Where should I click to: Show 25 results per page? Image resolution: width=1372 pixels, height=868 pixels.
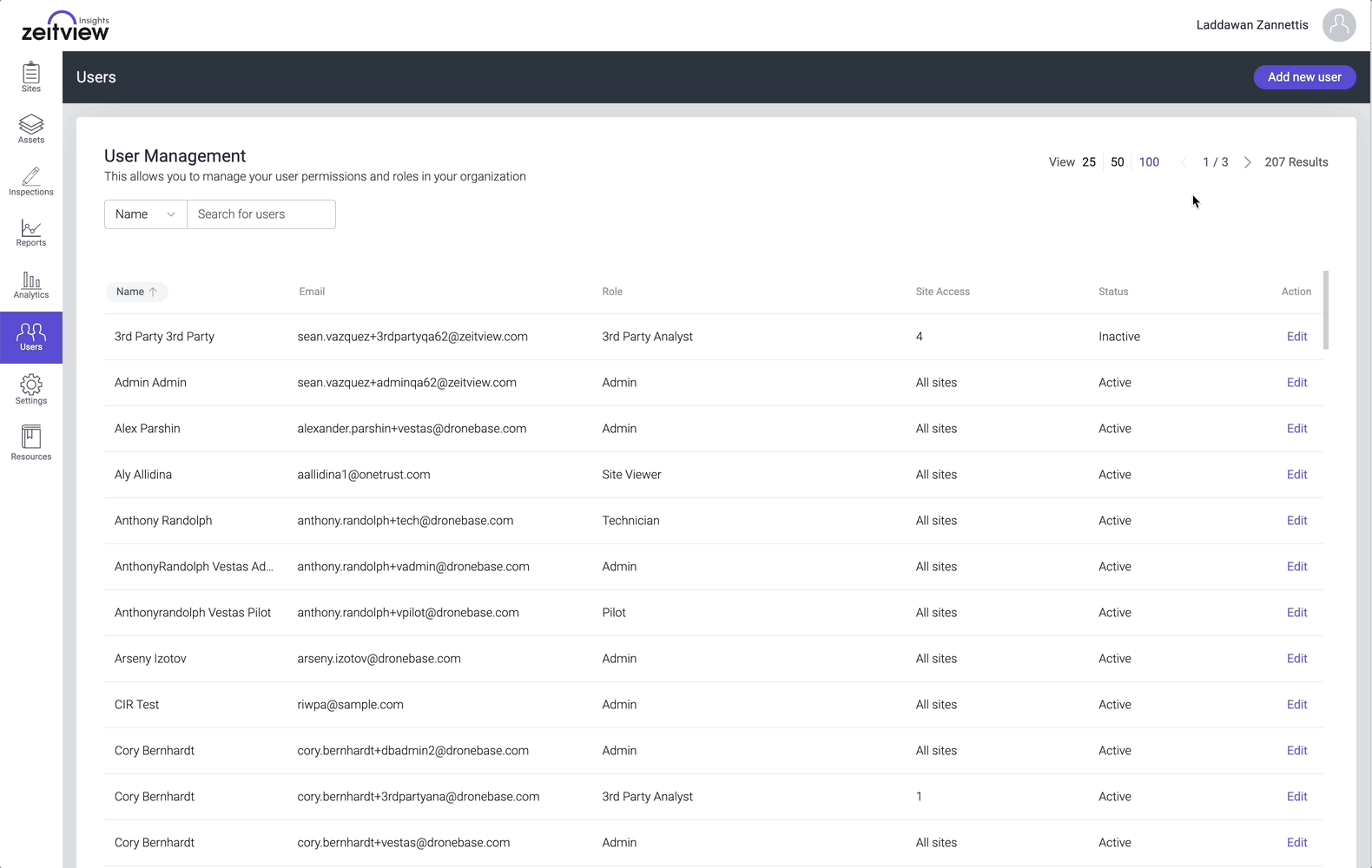tap(1089, 162)
